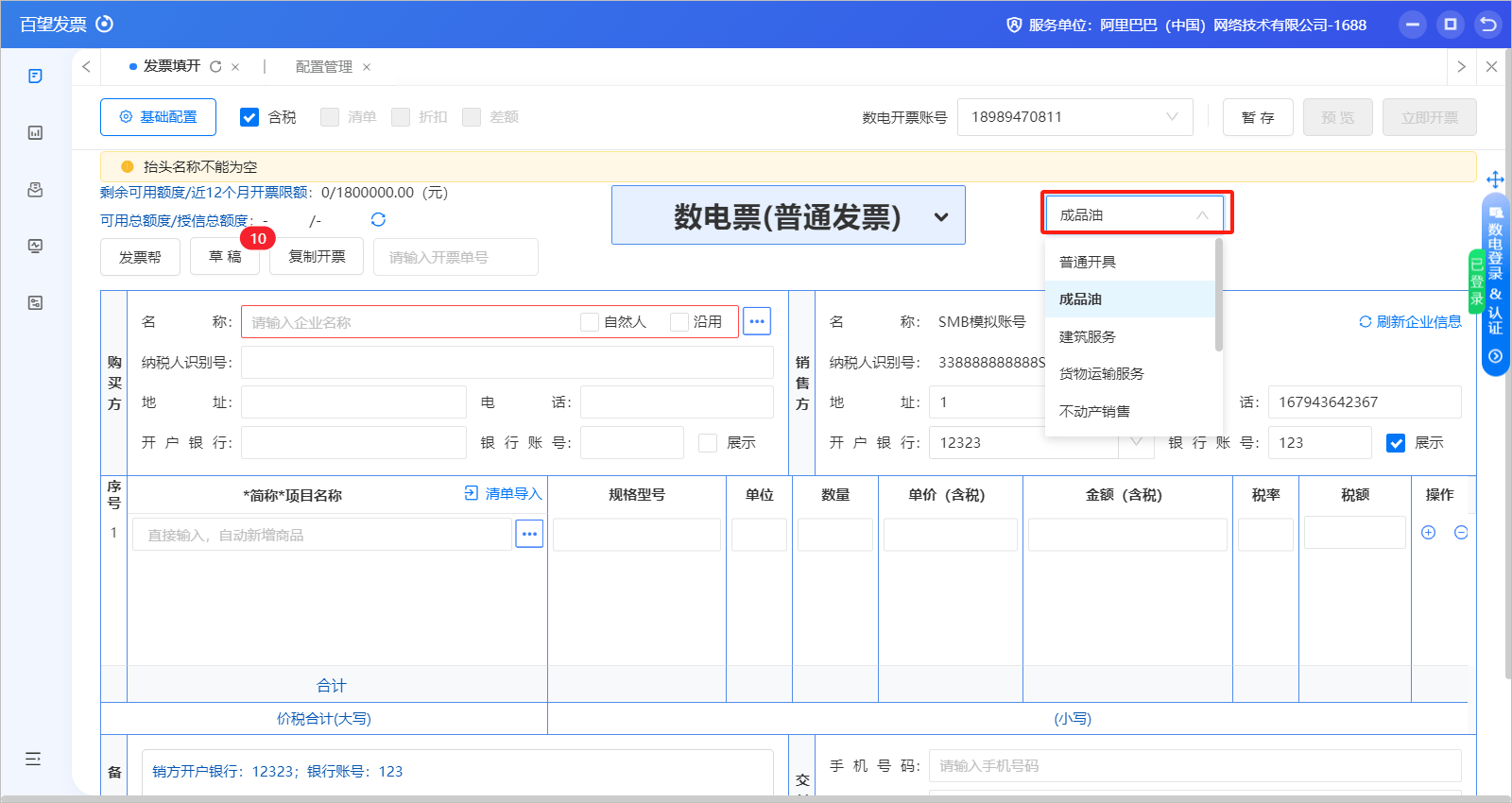Focus the buyer 纳税人识别号 input field
The image size is (1512, 803).
pyautogui.click(x=507, y=363)
